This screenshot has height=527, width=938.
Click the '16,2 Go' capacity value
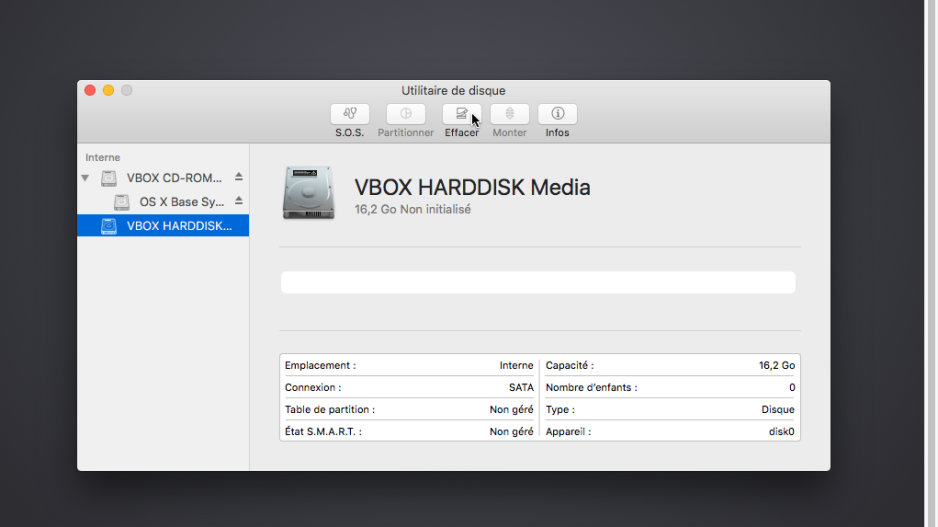[776, 365]
